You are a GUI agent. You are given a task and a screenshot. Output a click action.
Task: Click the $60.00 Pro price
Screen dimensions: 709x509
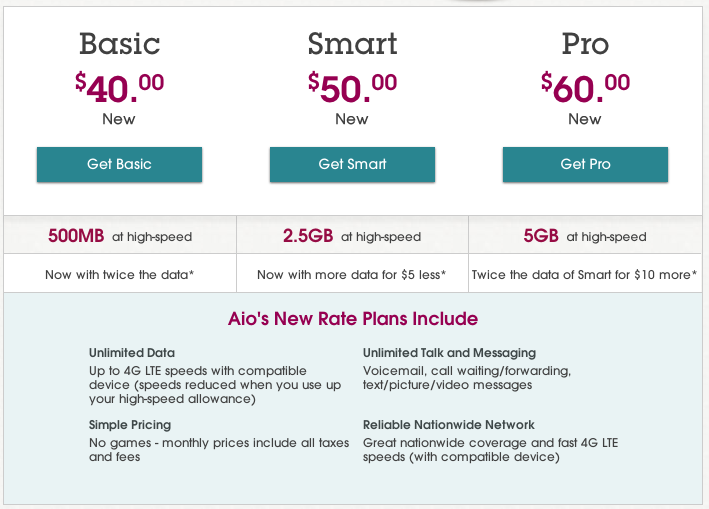tap(585, 88)
